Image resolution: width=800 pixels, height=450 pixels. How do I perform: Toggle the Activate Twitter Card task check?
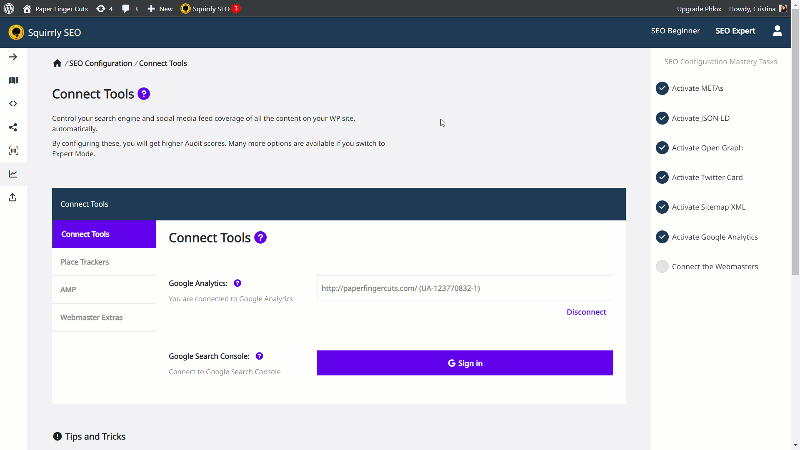coord(662,177)
